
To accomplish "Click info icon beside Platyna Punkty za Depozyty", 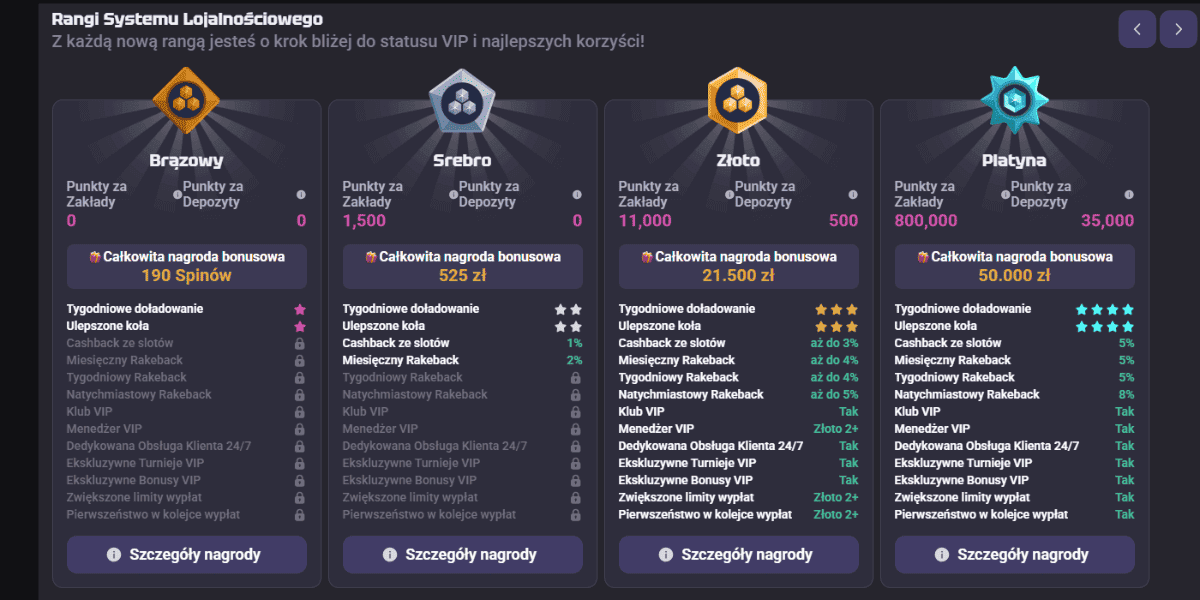I will (1129, 195).
